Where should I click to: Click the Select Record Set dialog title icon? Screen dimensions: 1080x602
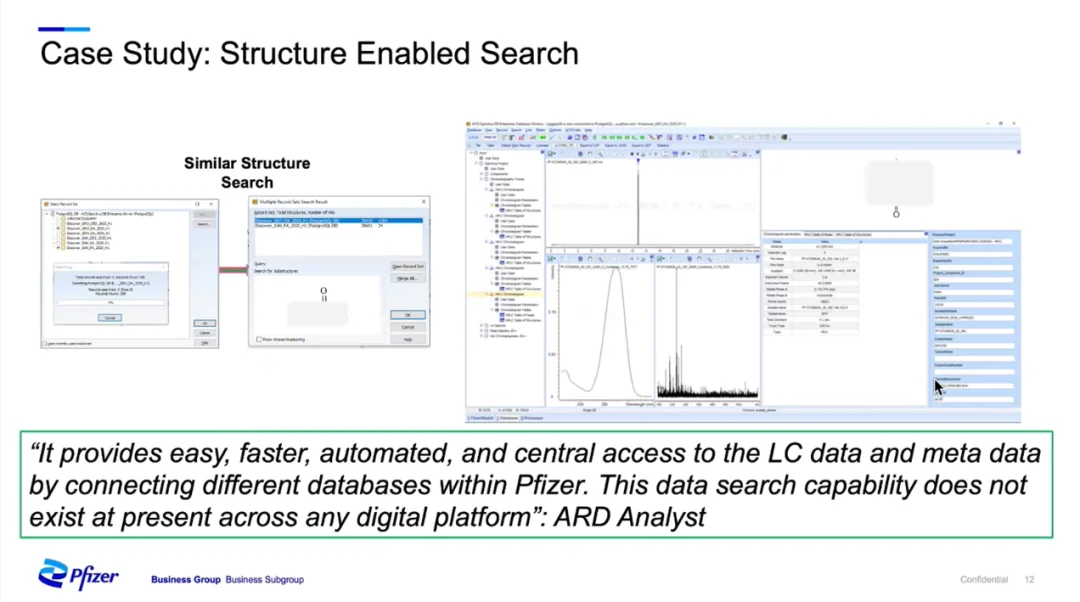point(46,204)
